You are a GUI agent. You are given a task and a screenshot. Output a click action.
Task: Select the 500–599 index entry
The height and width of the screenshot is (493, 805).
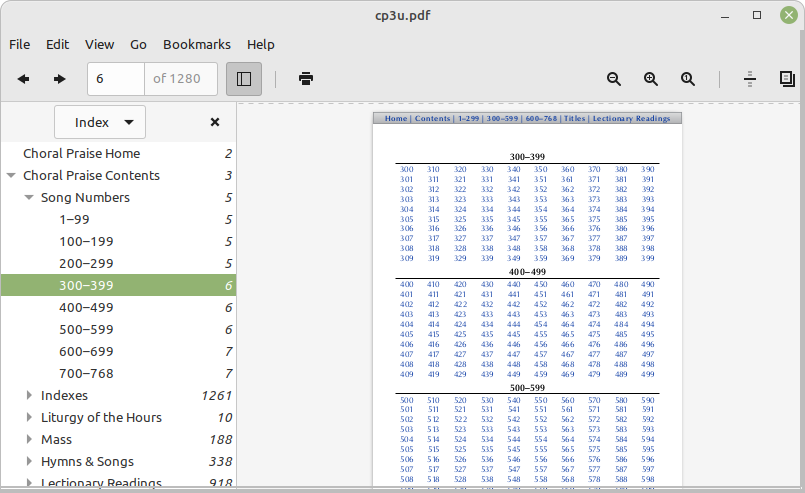click(86, 330)
